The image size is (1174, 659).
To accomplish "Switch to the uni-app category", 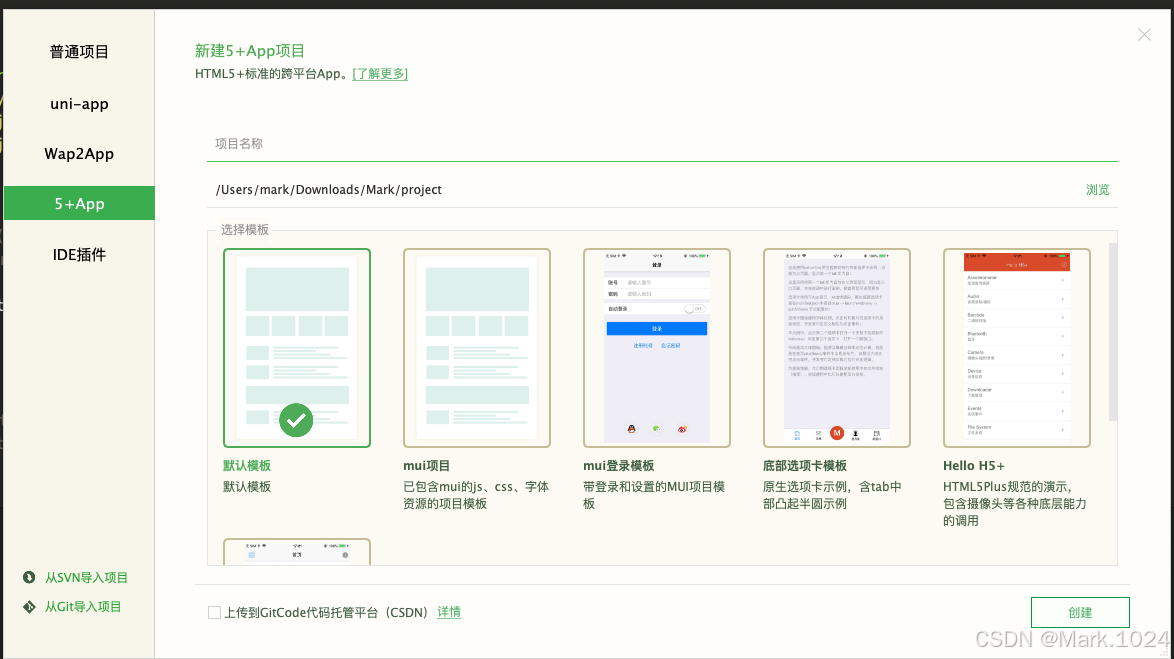I will (x=79, y=103).
